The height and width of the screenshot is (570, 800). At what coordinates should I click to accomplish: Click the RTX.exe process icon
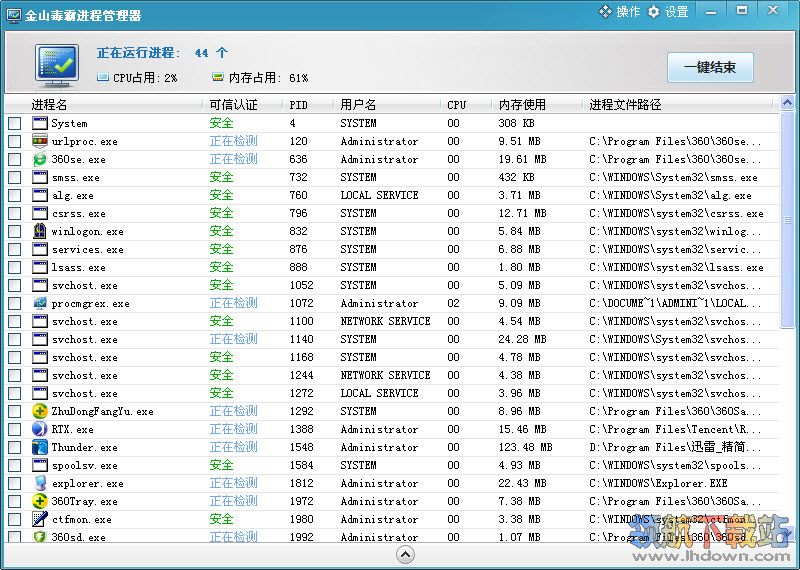(x=39, y=429)
